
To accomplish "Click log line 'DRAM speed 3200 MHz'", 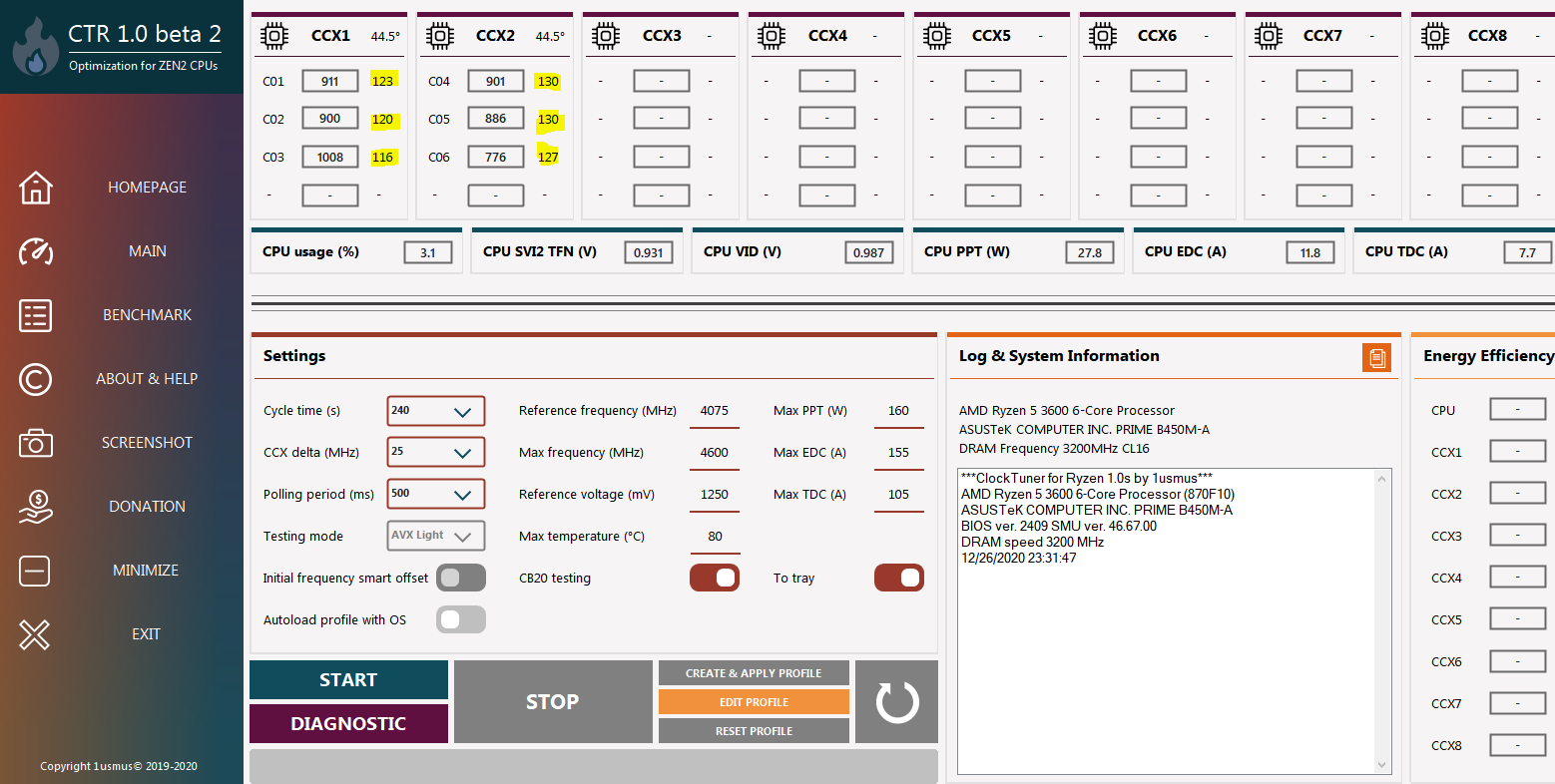I will tap(1032, 542).
